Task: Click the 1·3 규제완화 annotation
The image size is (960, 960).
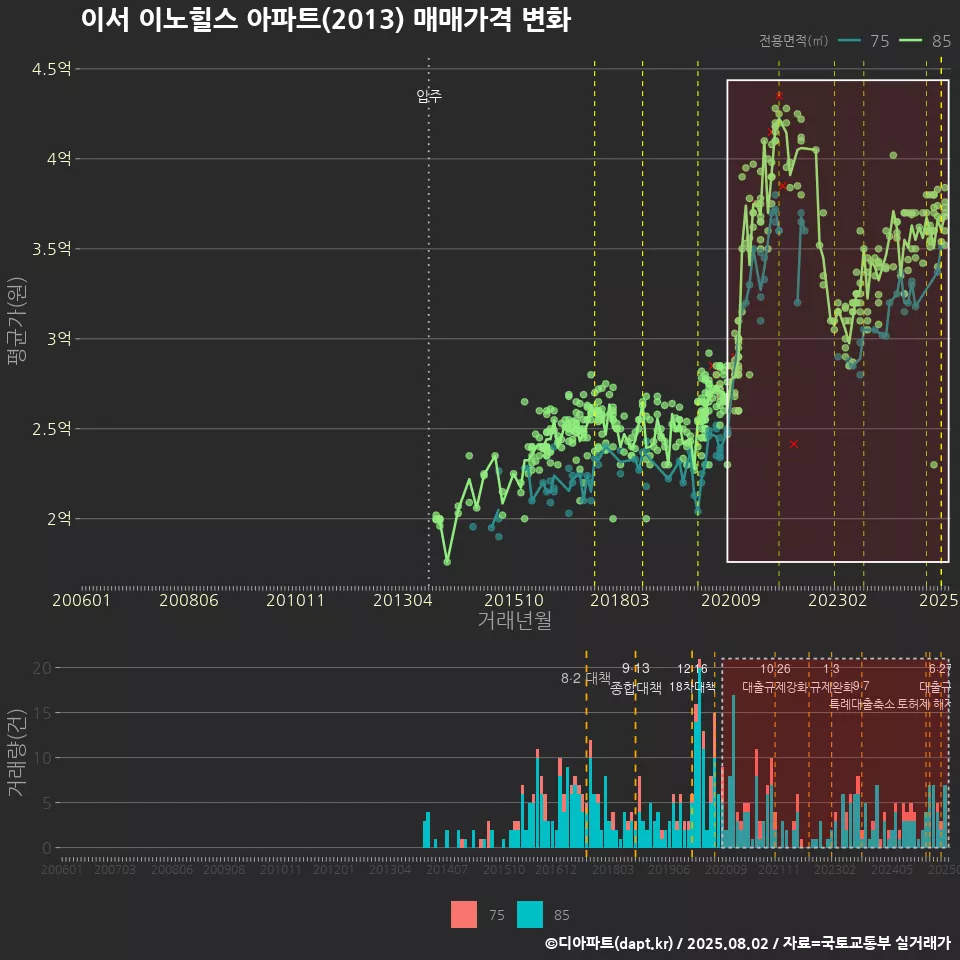Action: pos(831,678)
